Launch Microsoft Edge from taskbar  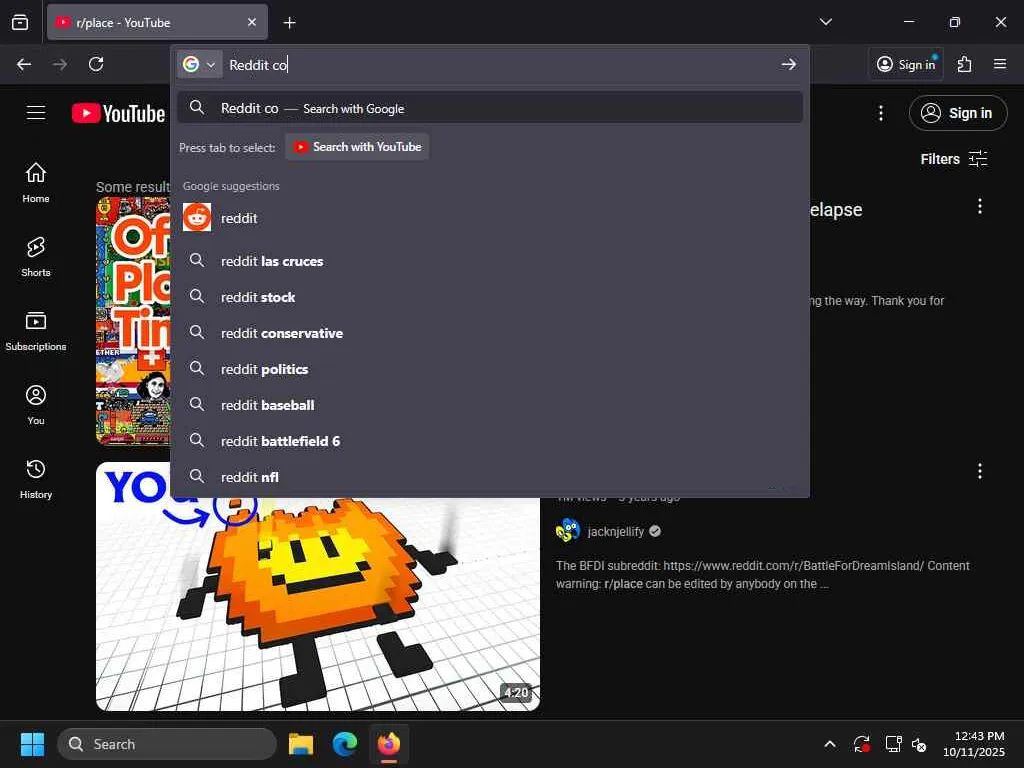tap(345, 744)
